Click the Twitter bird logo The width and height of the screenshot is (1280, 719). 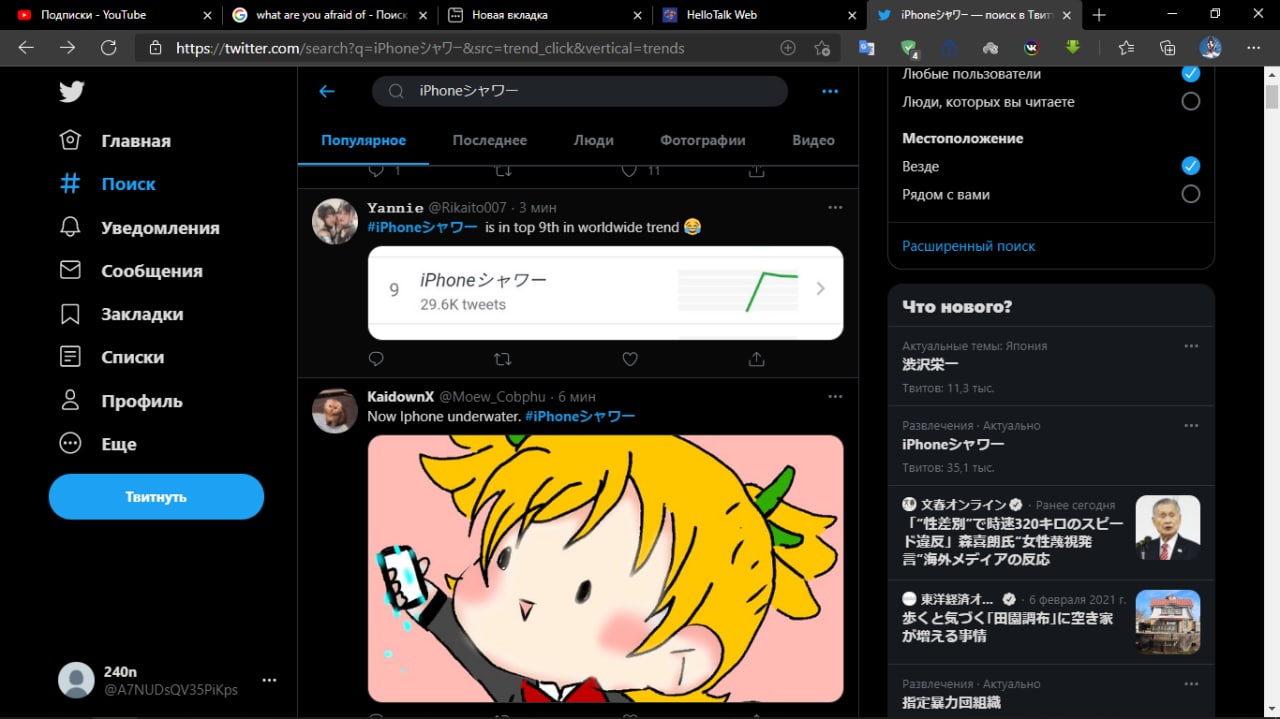click(x=71, y=92)
